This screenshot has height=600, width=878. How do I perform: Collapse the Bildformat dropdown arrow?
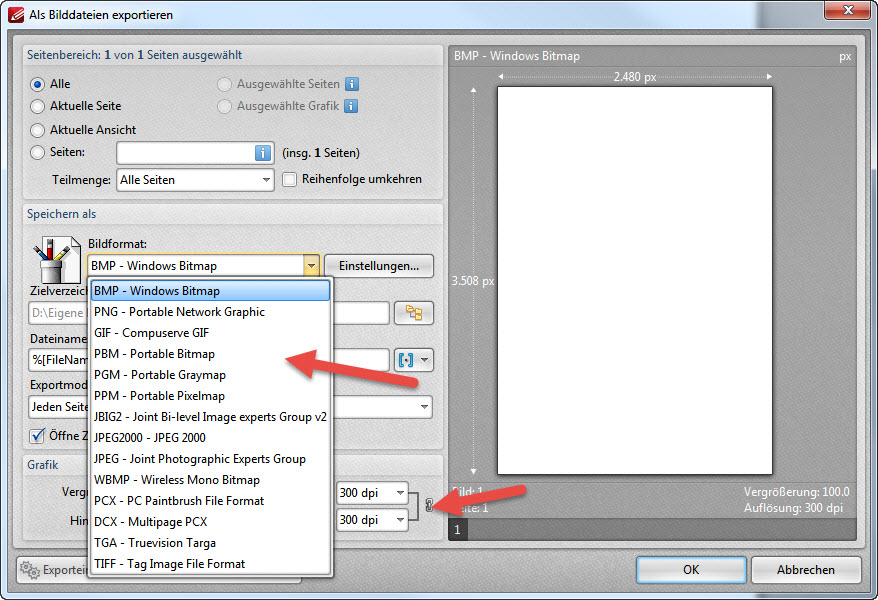[x=311, y=266]
